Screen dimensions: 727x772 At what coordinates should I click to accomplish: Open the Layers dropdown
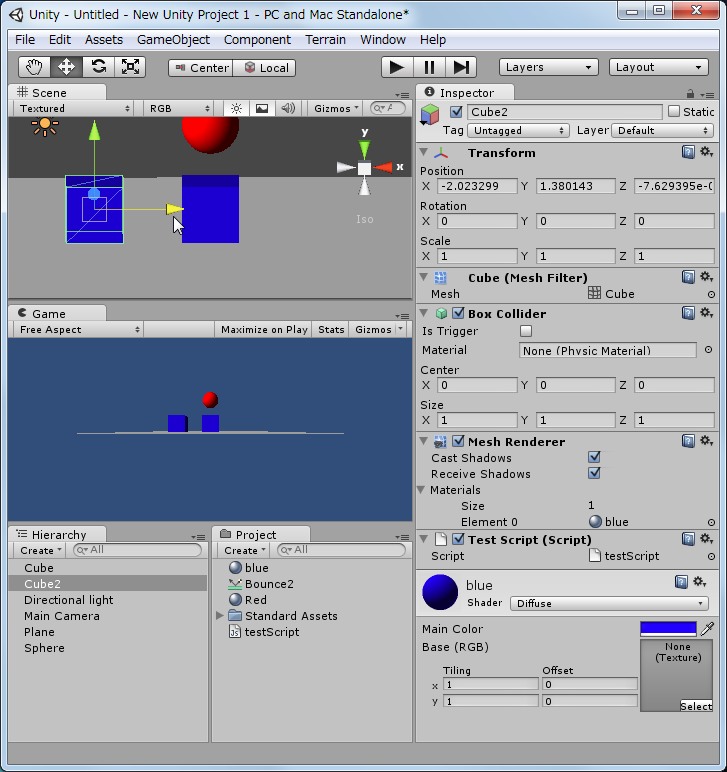point(548,67)
